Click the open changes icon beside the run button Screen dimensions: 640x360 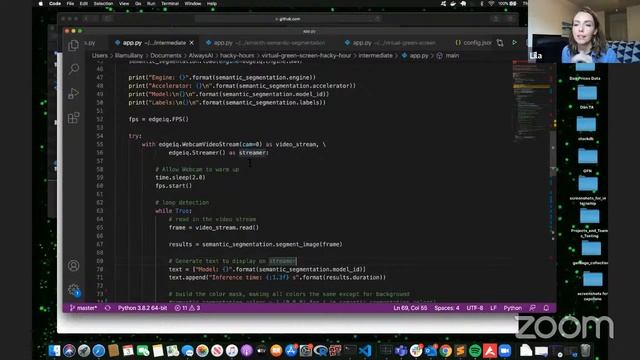500,42
